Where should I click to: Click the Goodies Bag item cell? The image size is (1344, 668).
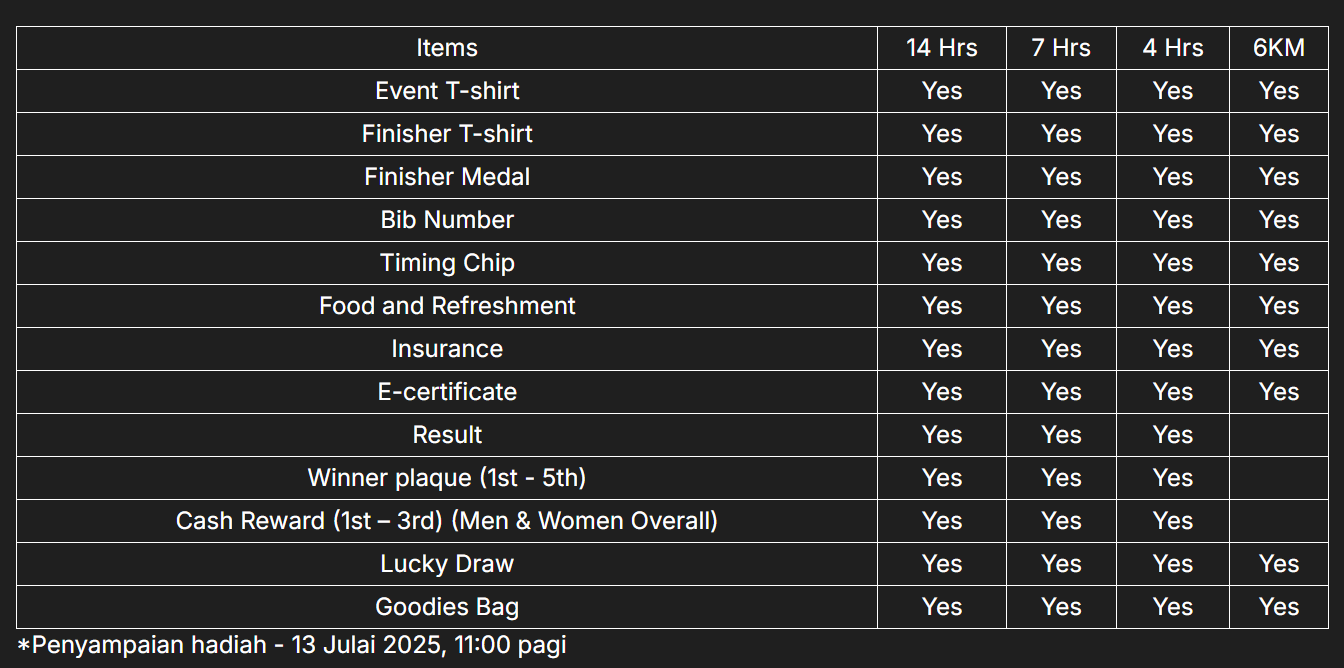click(x=447, y=607)
